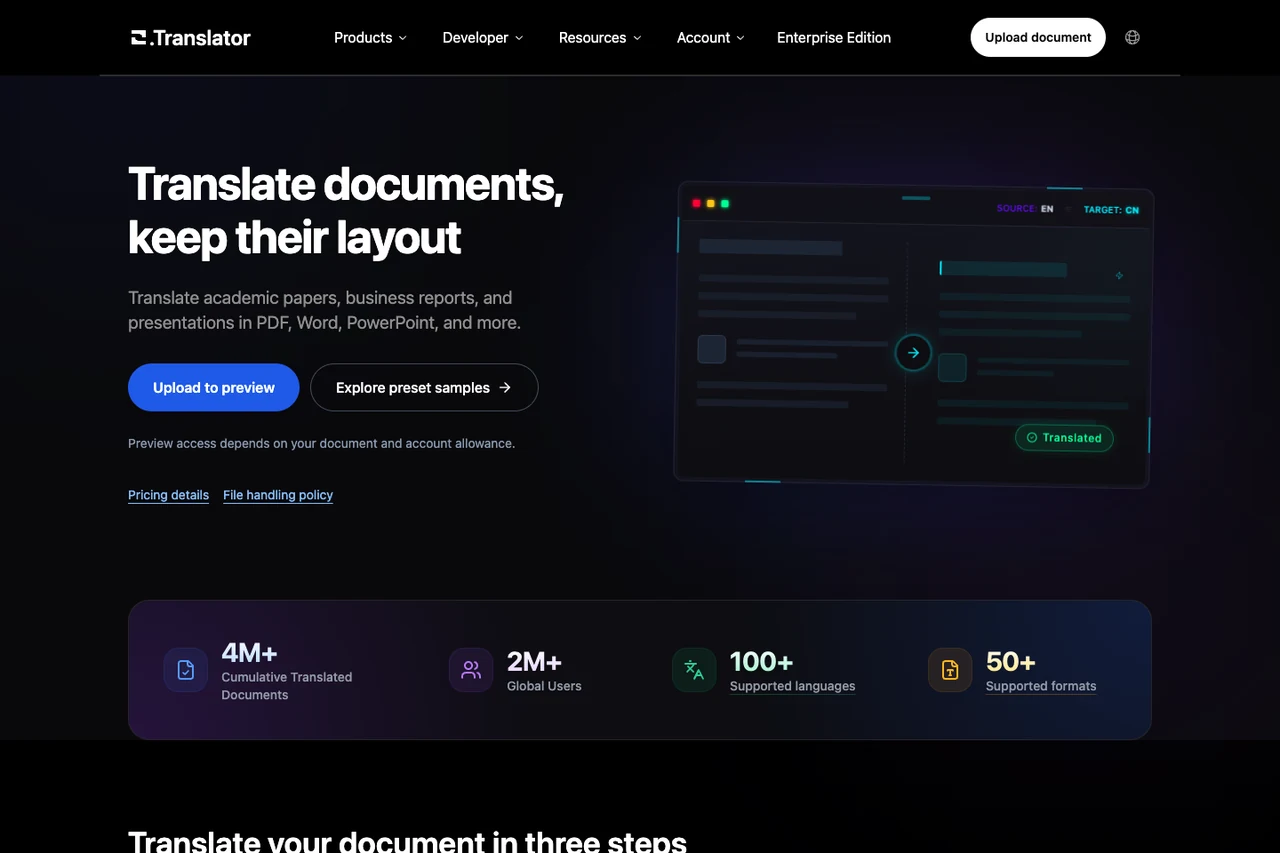Click the "Global Users" label

pyautogui.click(x=544, y=686)
